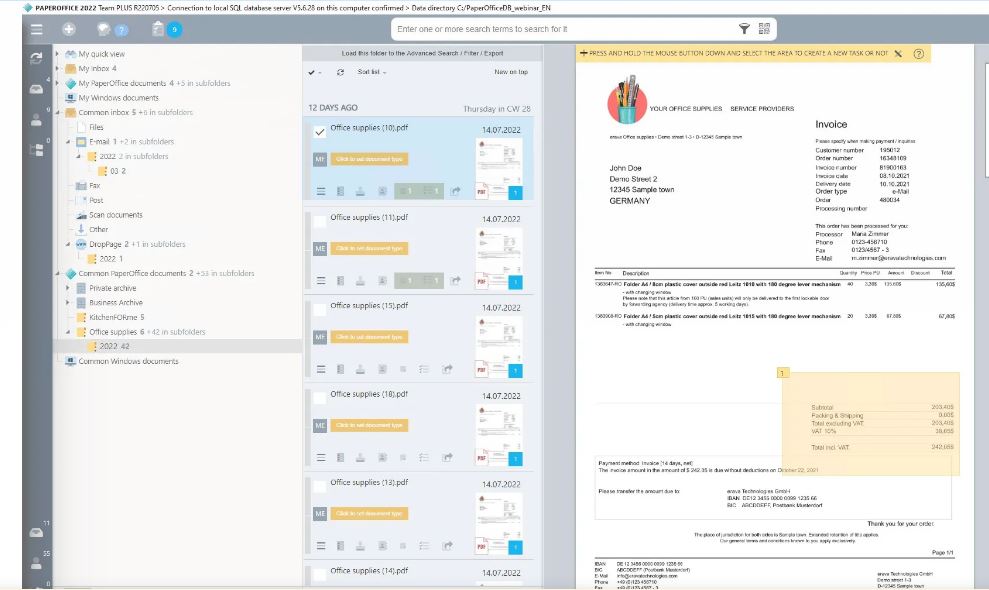Select the Business Archive folder
The height and width of the screenshot is (590, 989).
click(x=115, y=302)
